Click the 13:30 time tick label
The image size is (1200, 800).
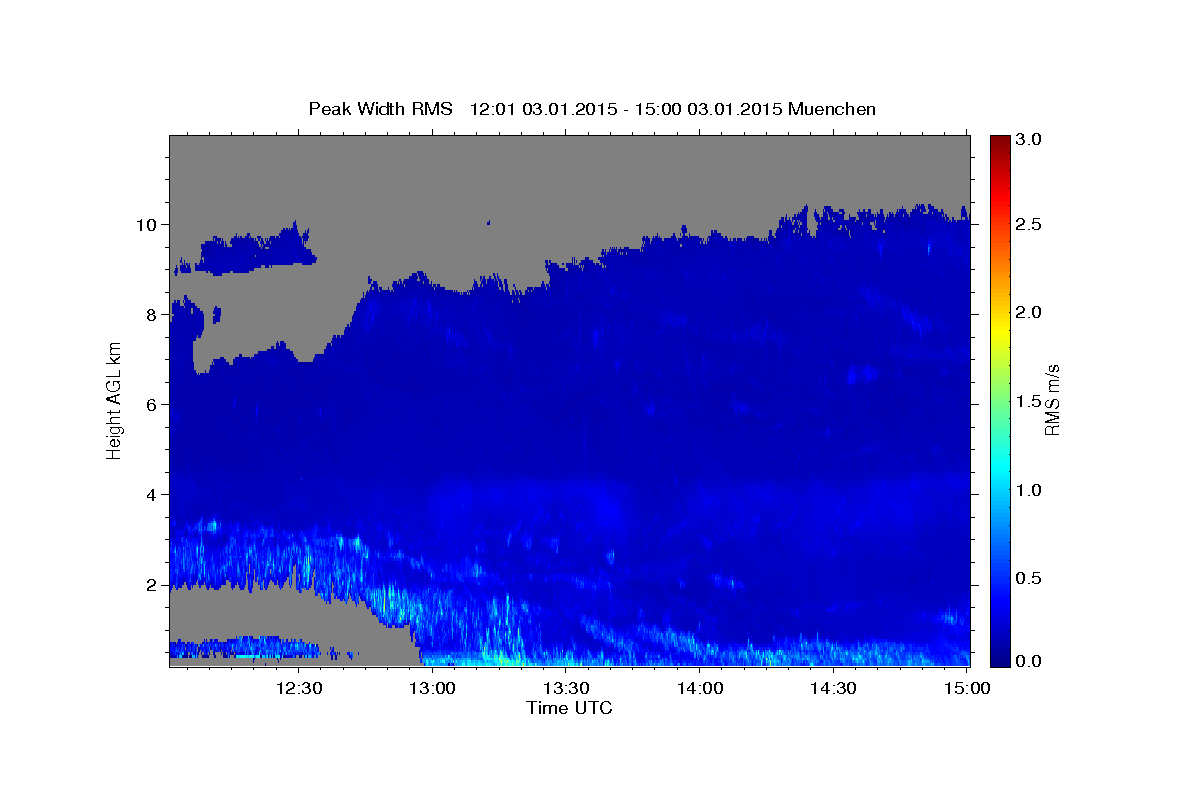point(567,688)
